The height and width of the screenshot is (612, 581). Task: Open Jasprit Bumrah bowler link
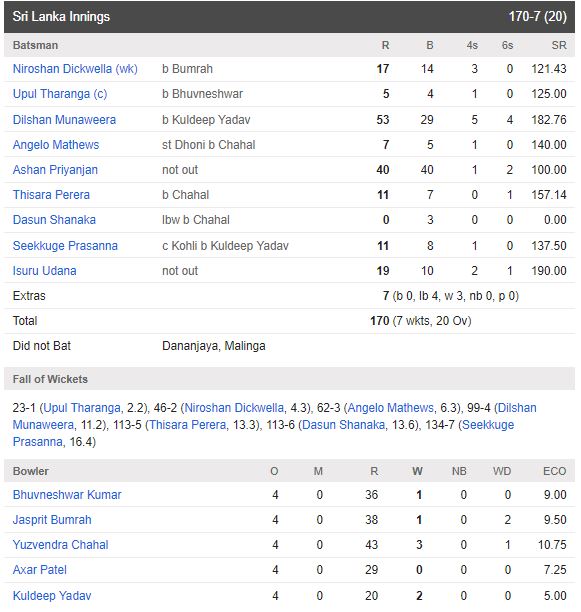click(52, 520)
